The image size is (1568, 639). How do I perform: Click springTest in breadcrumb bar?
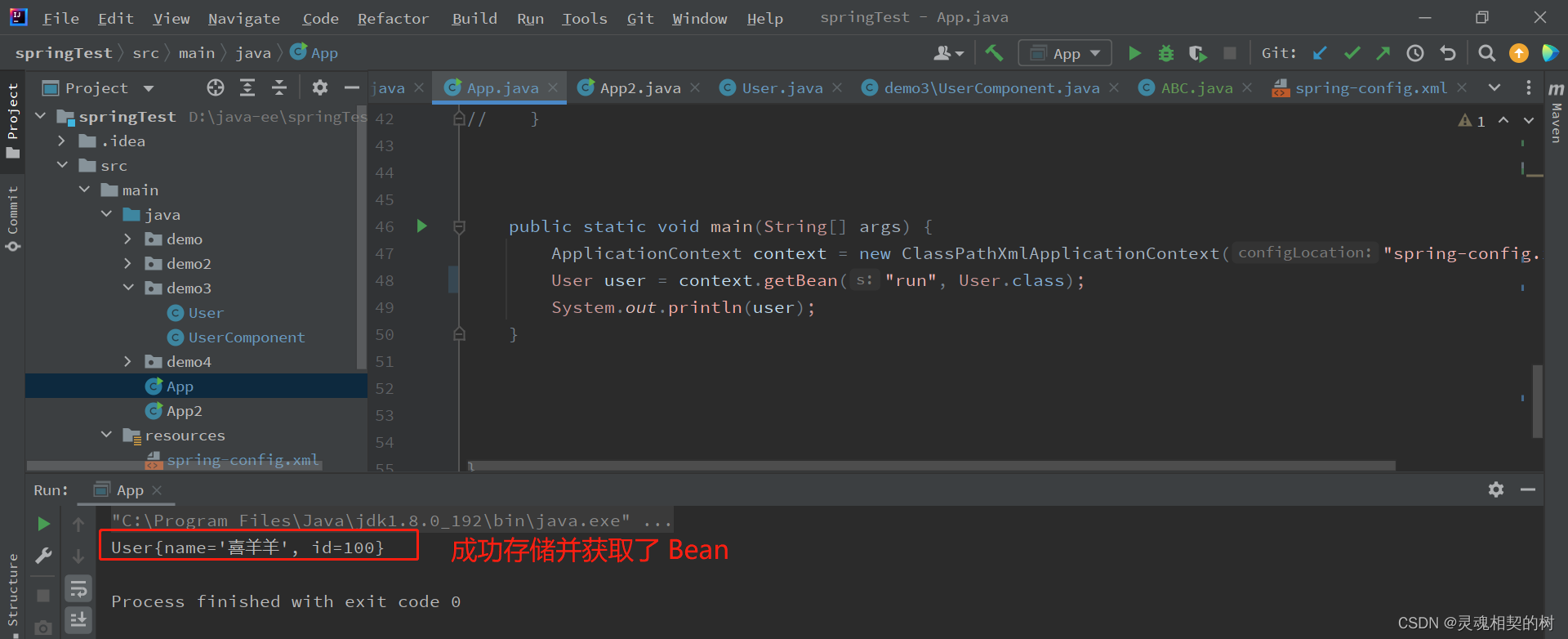[x=64, y=53]
